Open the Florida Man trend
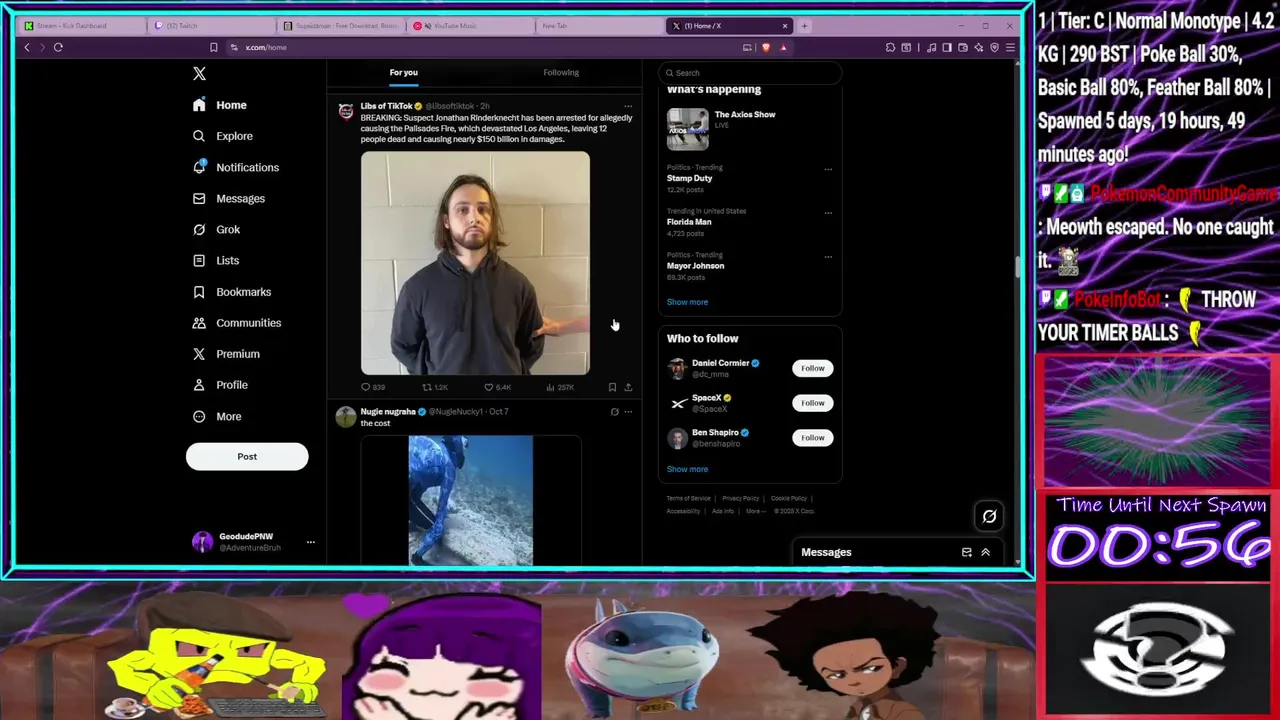This screenshot has height=720, width=1280. point(689,222)
